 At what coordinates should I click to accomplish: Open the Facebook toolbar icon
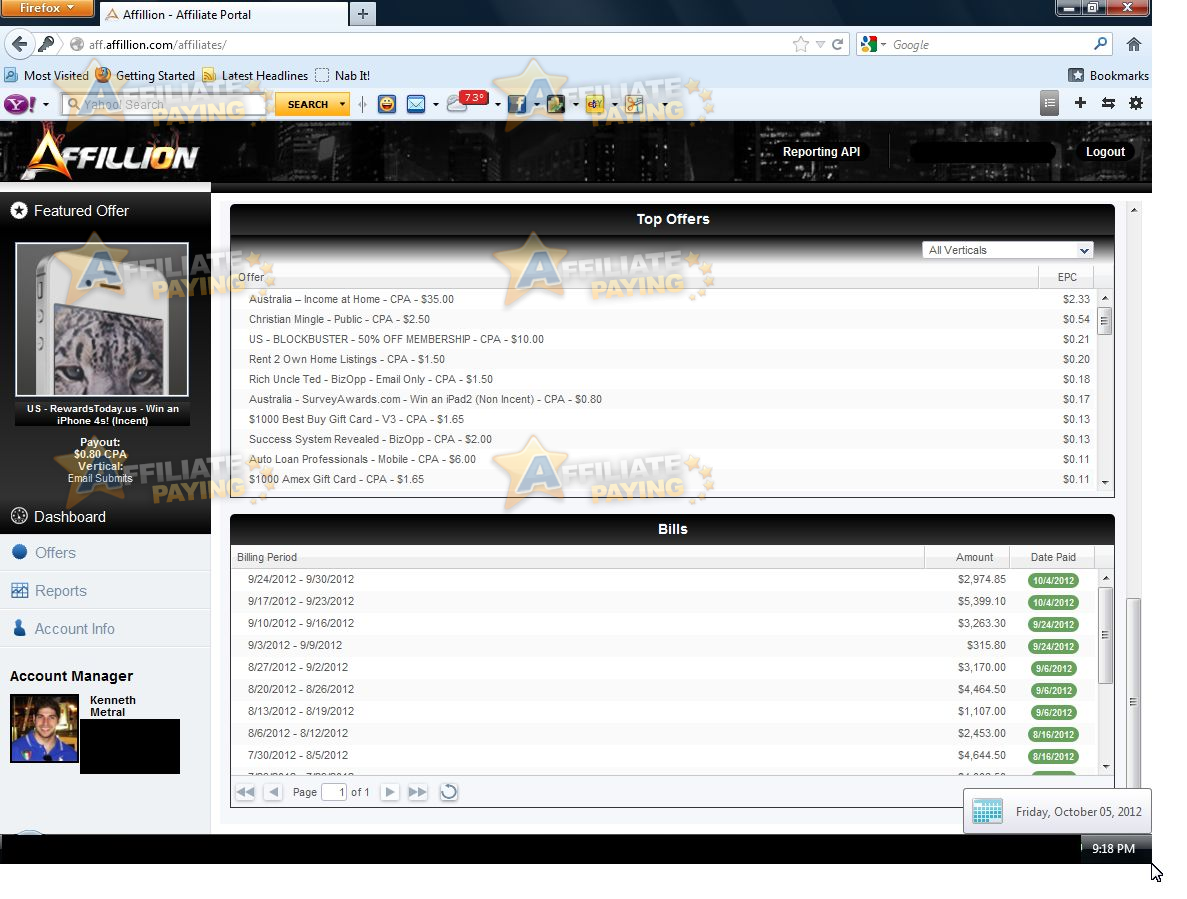click(517, 104)
